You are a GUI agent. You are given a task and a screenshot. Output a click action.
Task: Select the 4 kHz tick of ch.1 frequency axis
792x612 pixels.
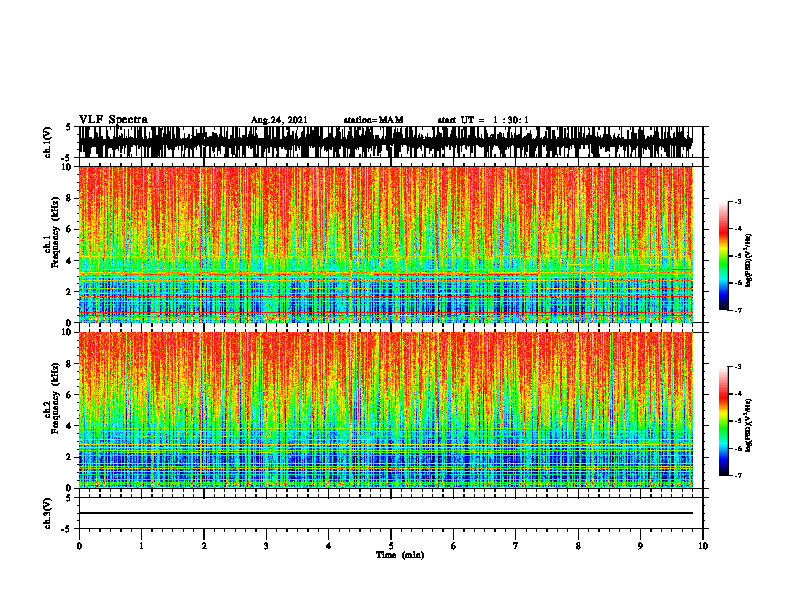pos(71,261)
